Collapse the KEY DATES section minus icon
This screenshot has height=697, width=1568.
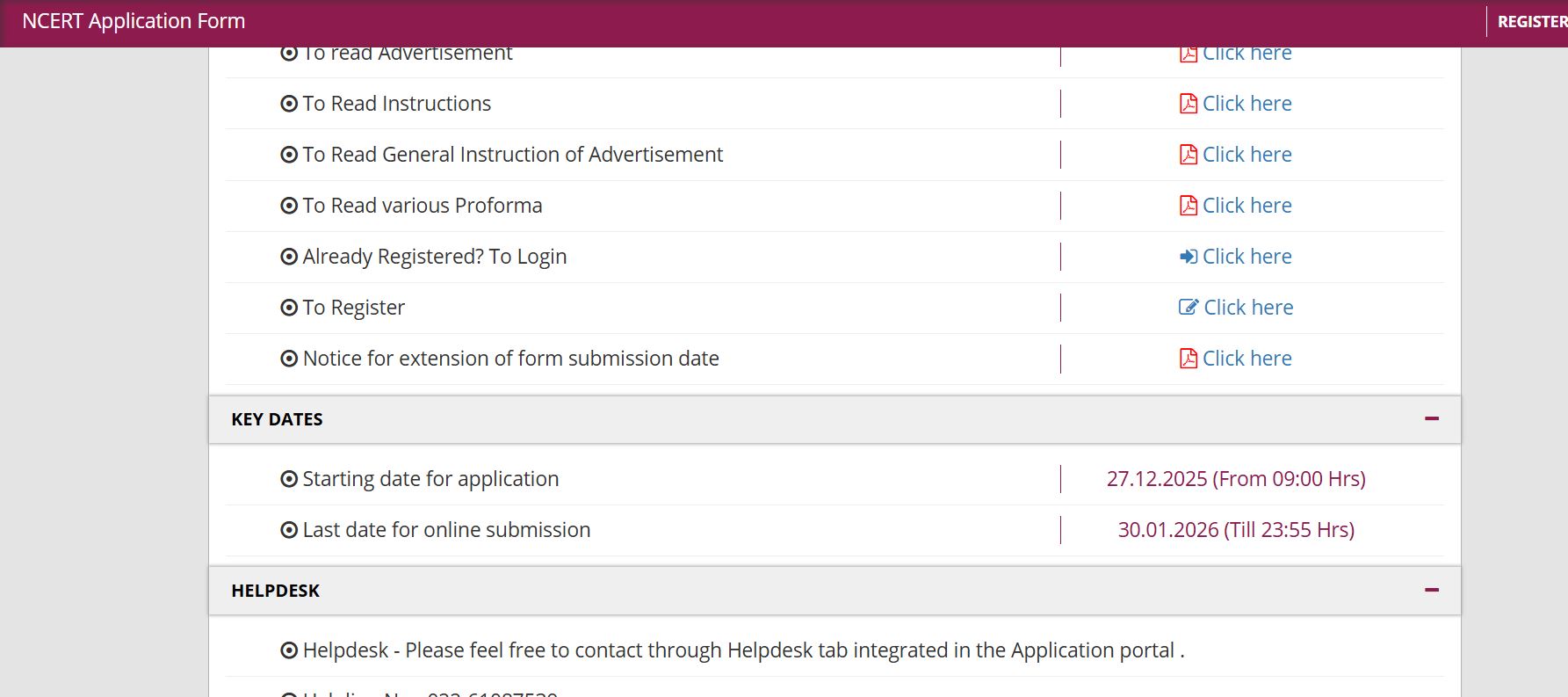click(x=1431, y=419)
